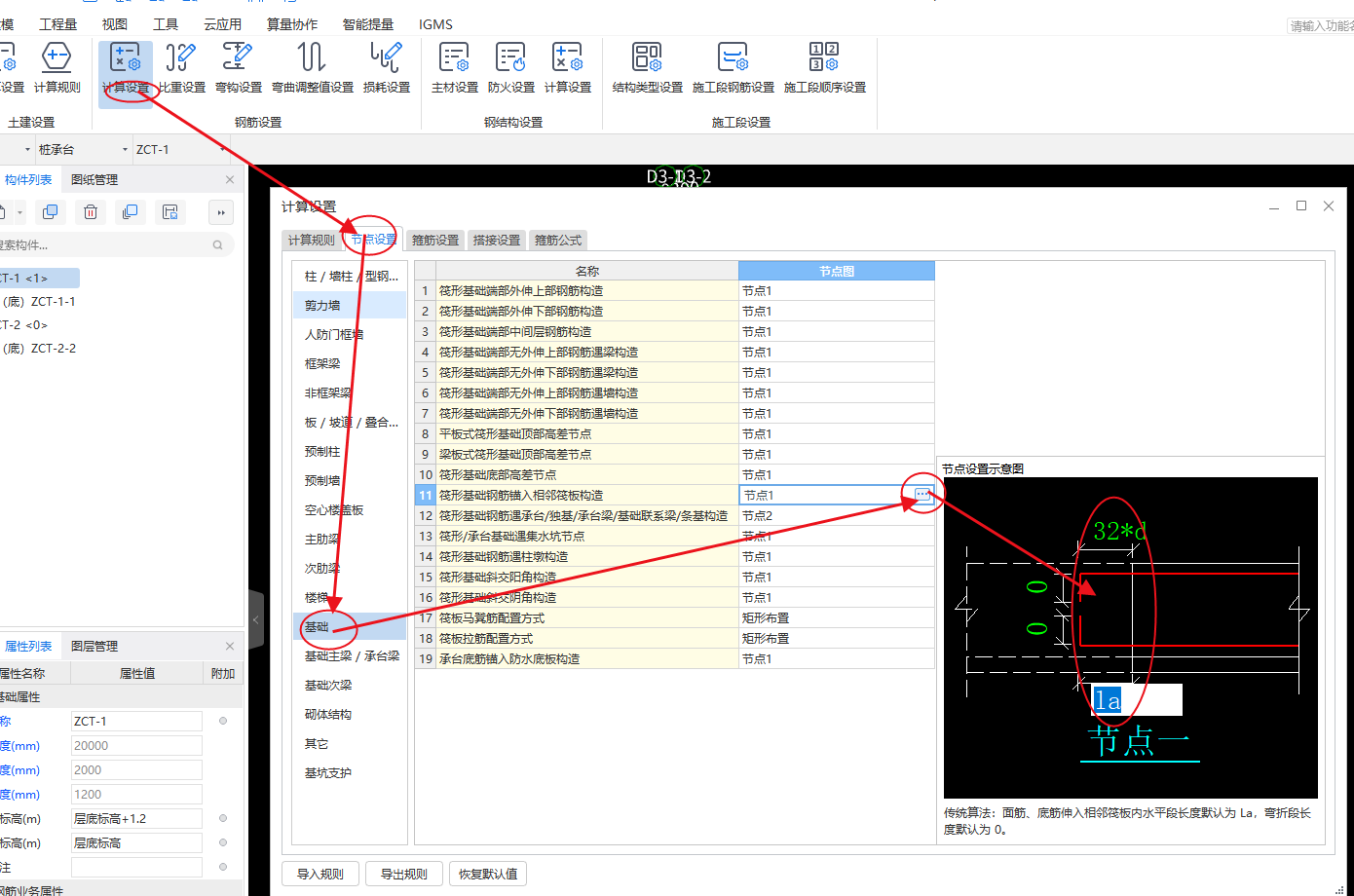
Task: Click the layer copy icon beside delete
Action: pyautogui.click(x=130, y=212)
